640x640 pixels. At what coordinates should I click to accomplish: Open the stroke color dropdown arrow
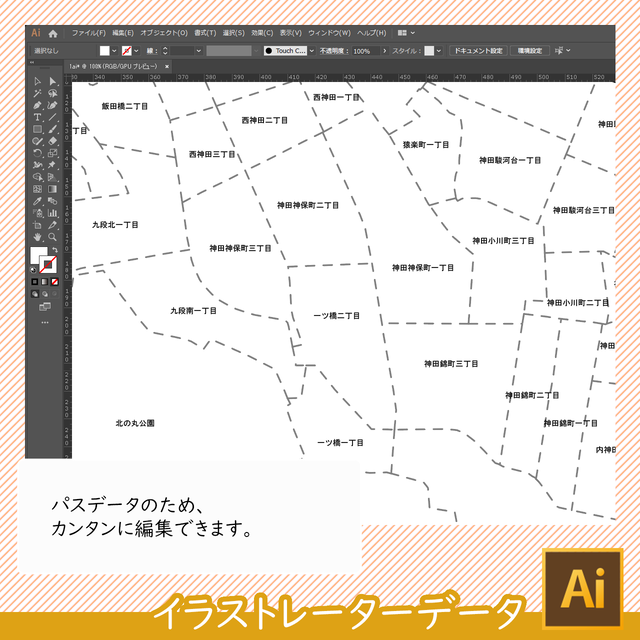136,51
